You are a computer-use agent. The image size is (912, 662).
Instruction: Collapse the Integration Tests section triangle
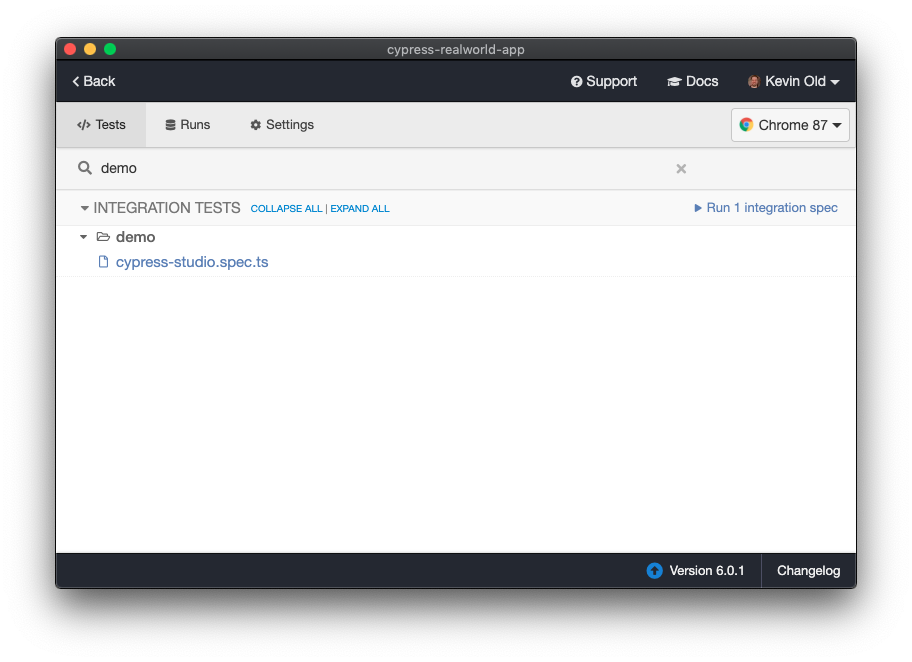pyautogui.click(x=85, y=208)
